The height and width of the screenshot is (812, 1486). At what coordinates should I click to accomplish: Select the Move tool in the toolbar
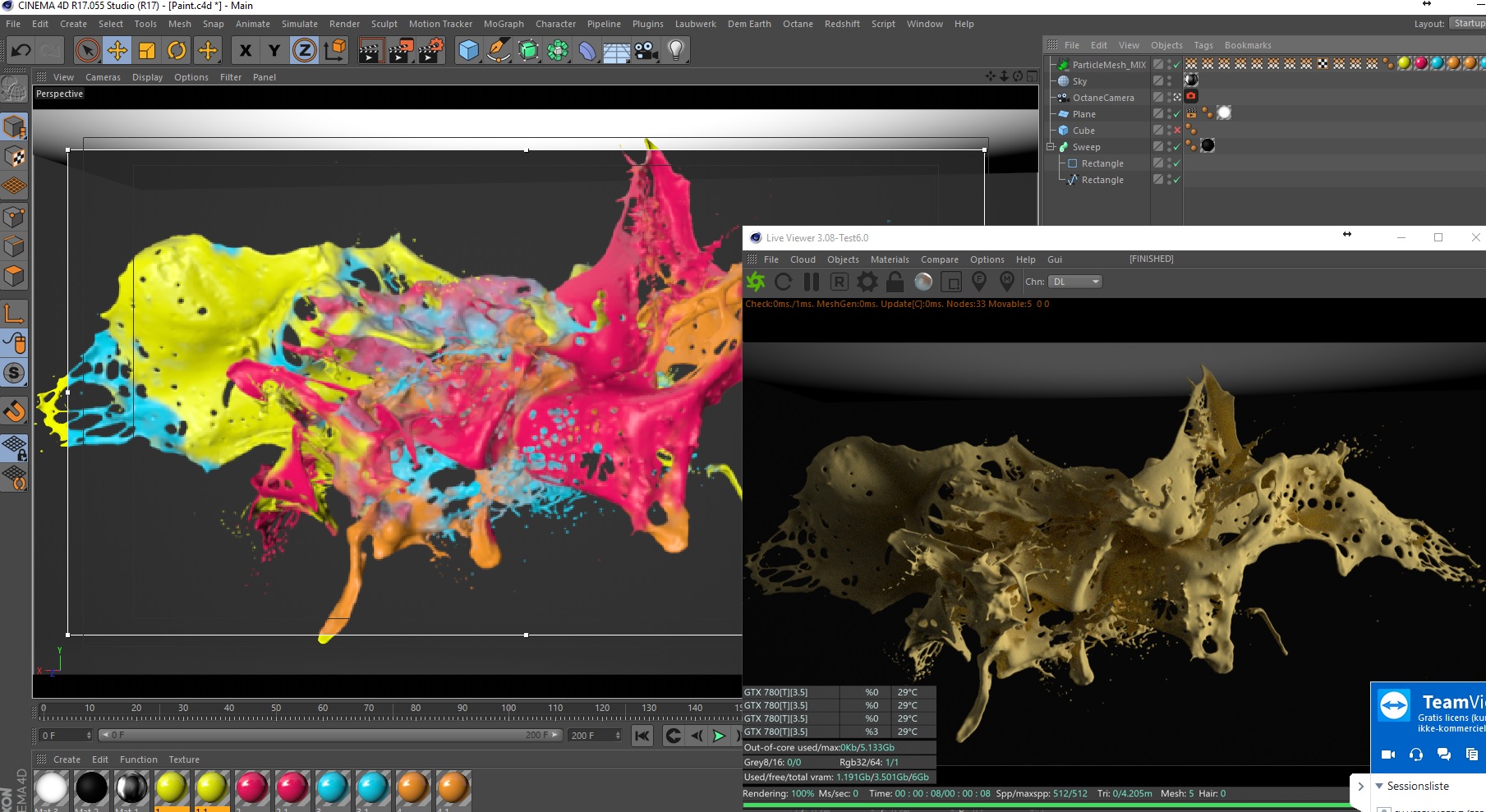pos(117,51)
